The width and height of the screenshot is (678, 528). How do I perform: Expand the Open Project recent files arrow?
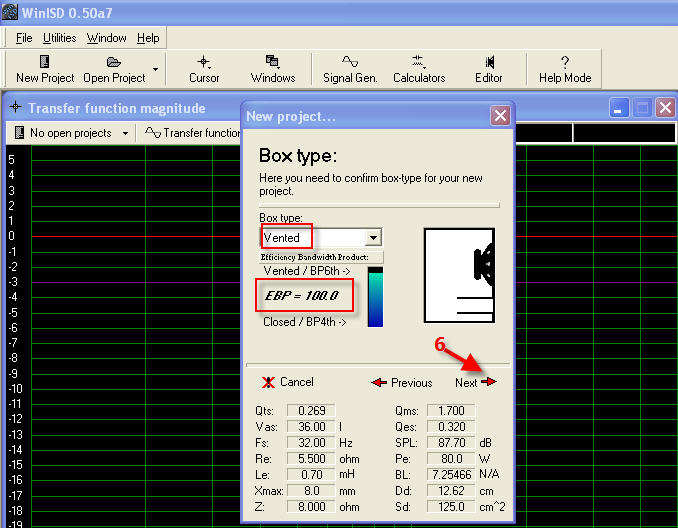pyautogui.click(x=155, y=69)
